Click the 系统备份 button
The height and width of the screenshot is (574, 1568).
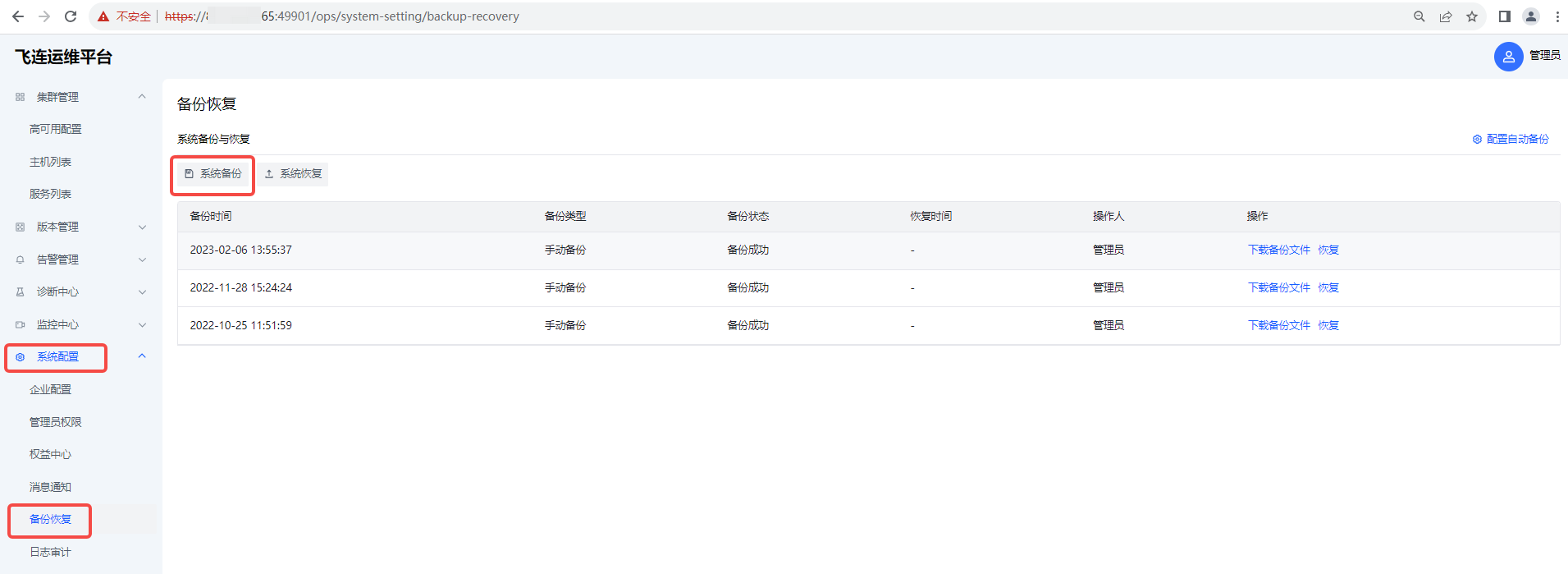(213, 174)
